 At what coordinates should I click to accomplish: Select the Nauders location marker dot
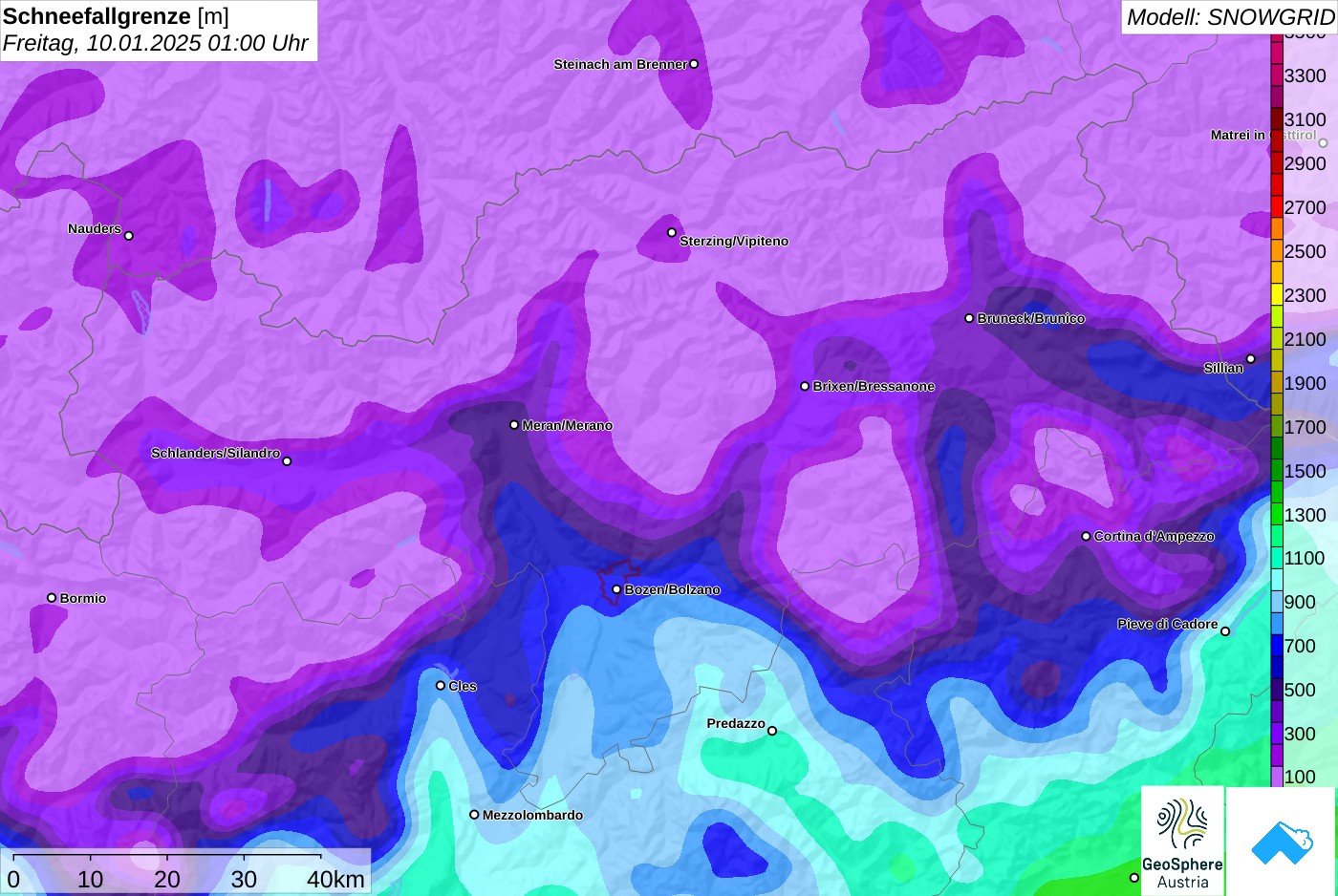point(129,236)
